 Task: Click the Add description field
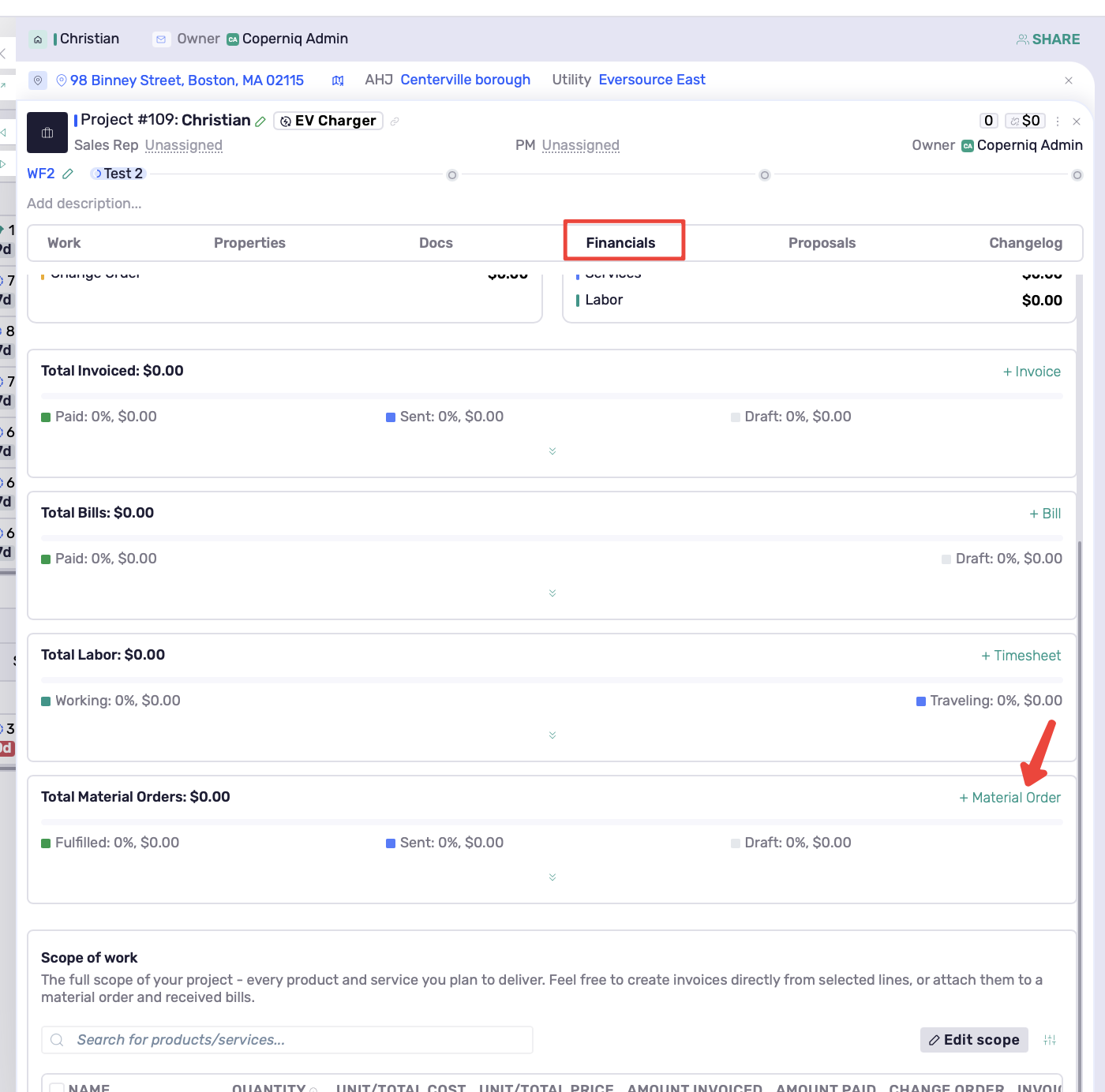click(84, 204)
